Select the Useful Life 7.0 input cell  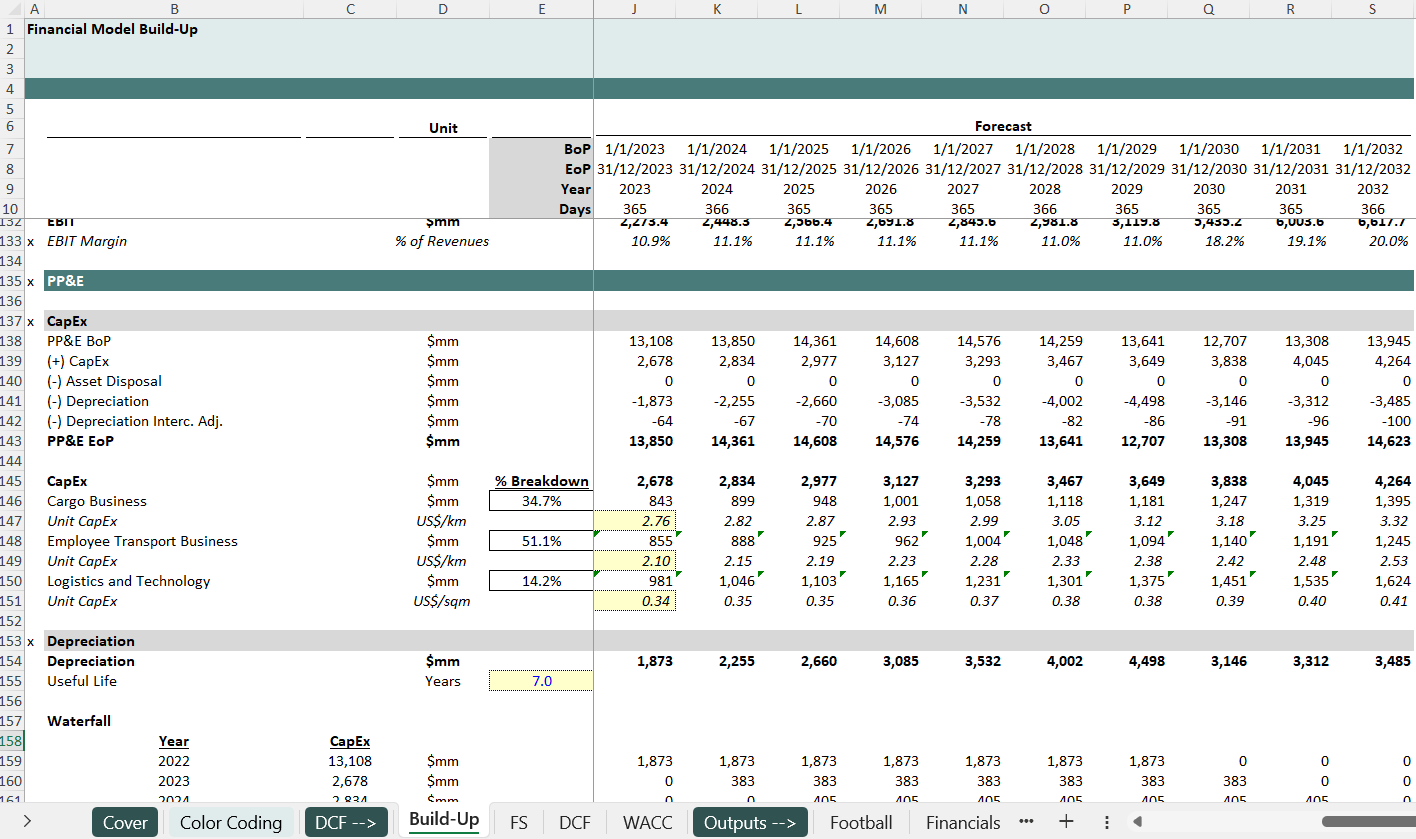click(541, 681)
